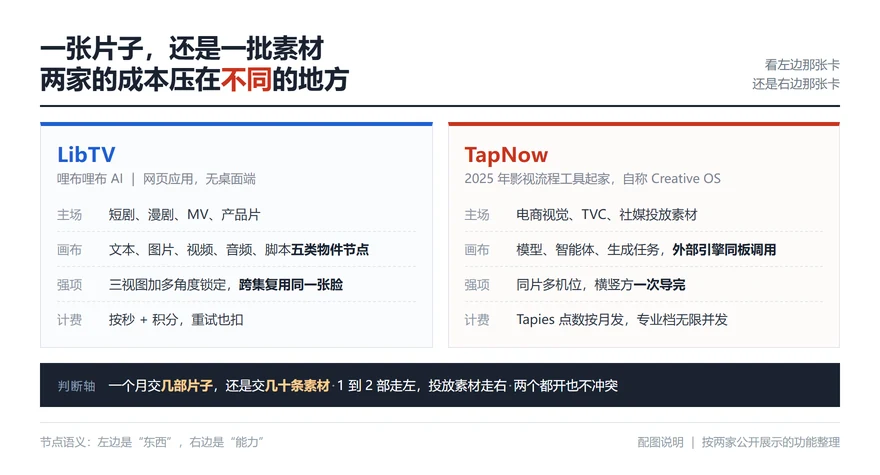Click highlighted '几十条素材' in dark bar
880x475 pixels.
(297, 386)
